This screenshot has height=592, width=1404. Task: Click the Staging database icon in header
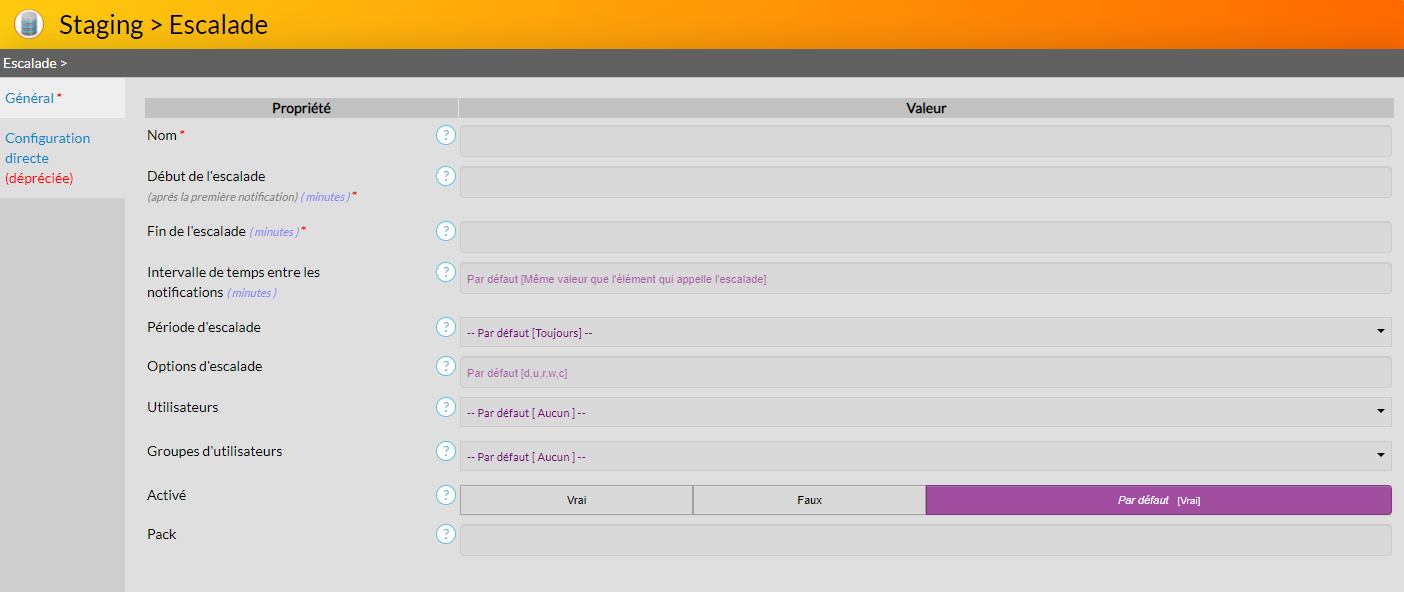[30, 24]
